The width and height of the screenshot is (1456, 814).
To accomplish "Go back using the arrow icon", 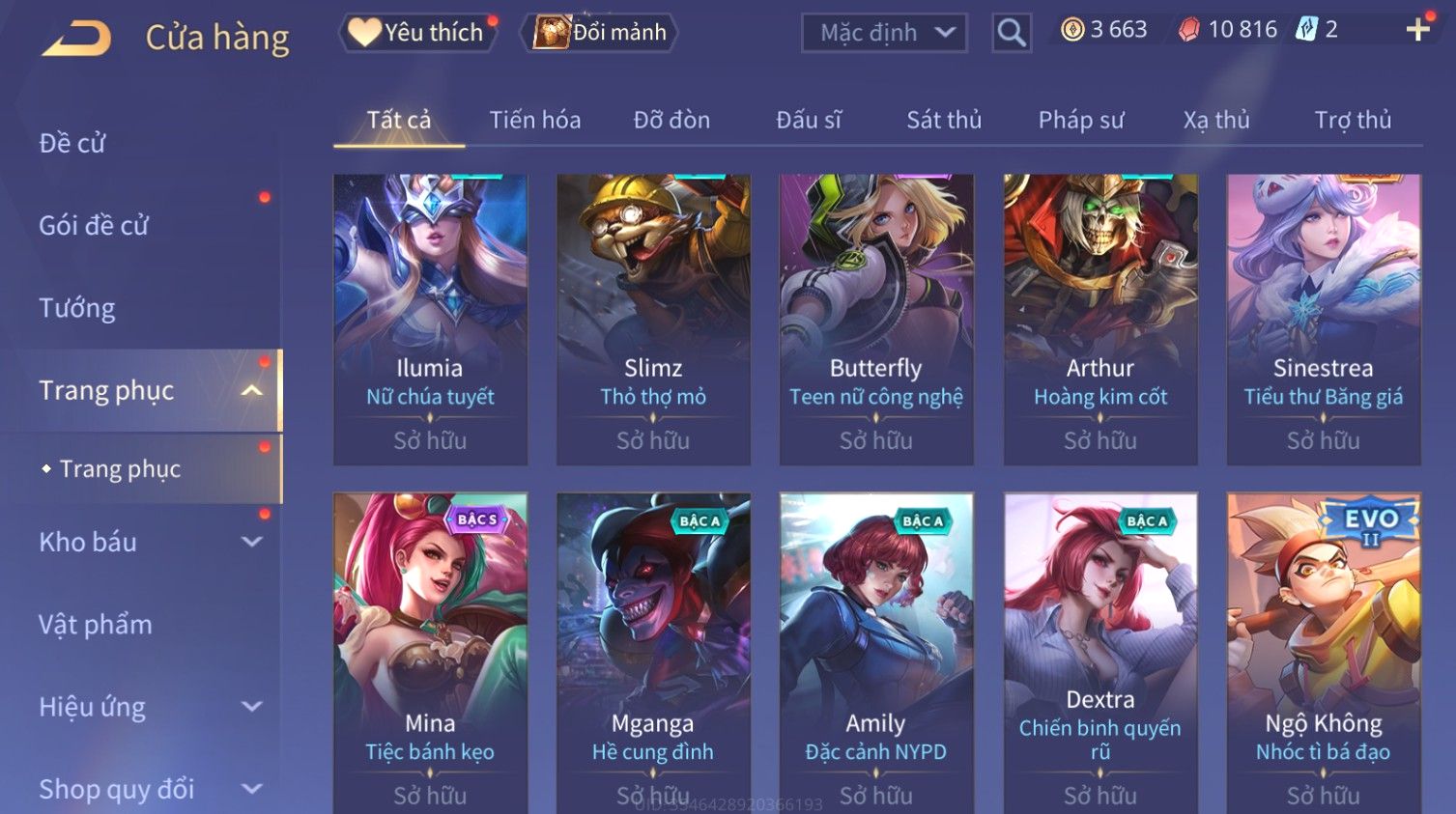I will pos(77,38).
